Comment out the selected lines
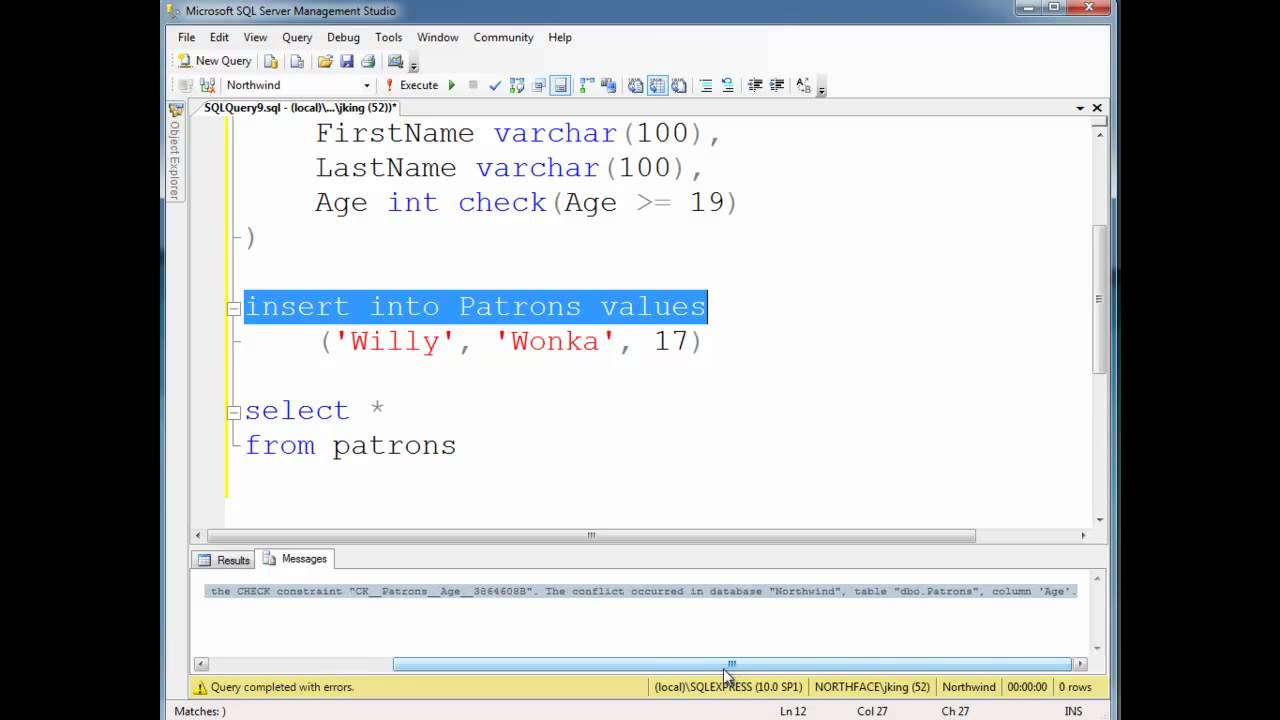 click(x=706, y=86)
